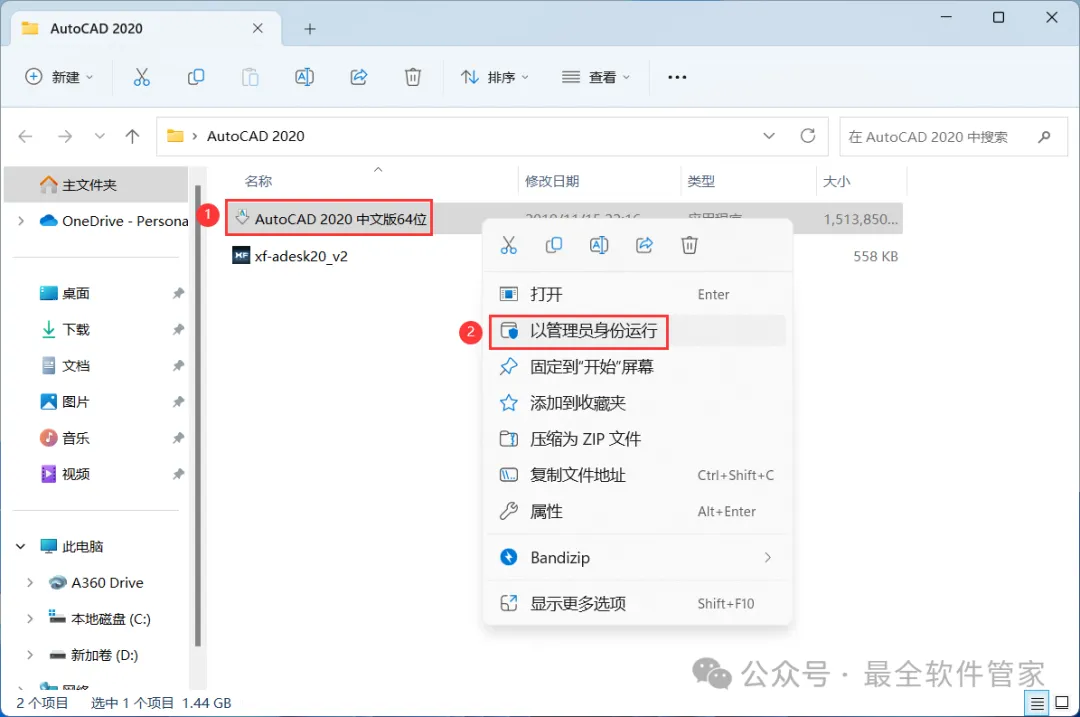The height and width of the screenshot is (717, 1080).
Task: Focus the 在 AutoCAD 2020 中搜索 box
Action: click(953, 136)
